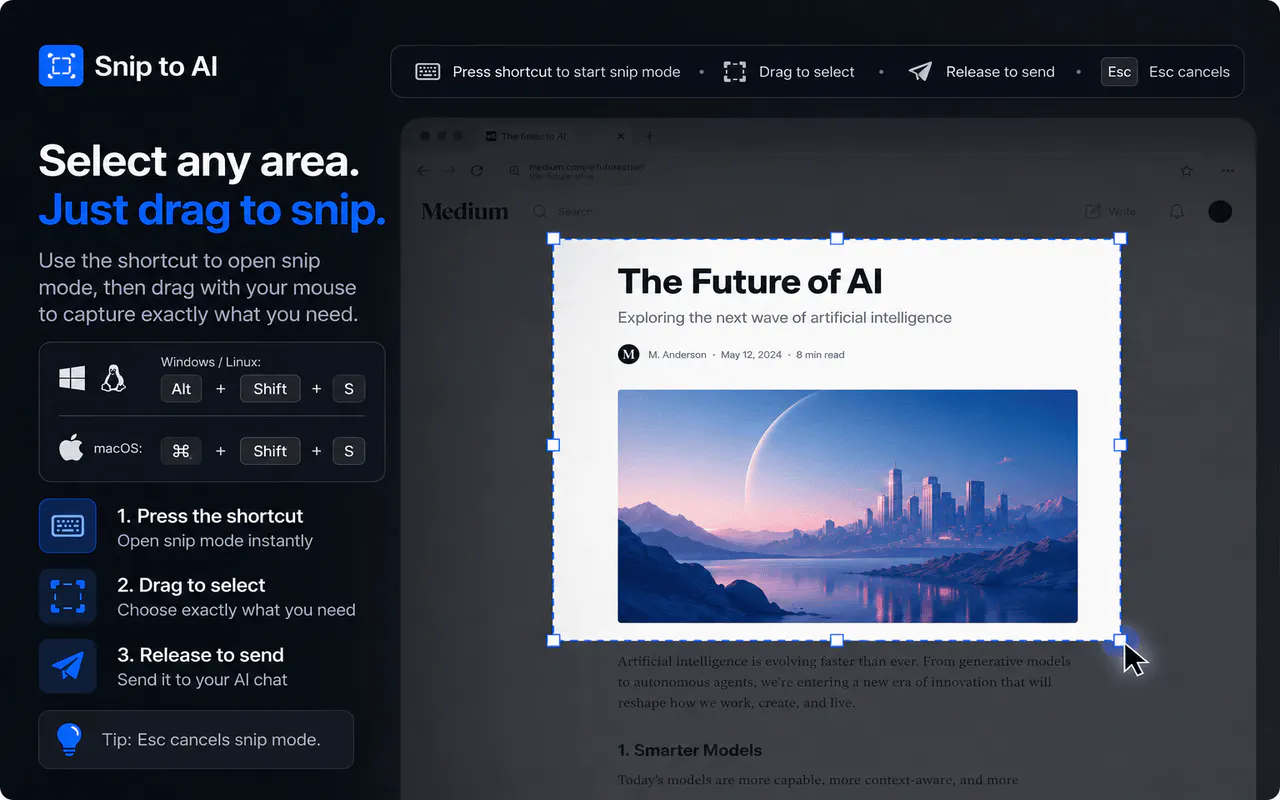Click the "8 min read" label
Viewport: 1280px width, 800px height.
coord(820,355)
